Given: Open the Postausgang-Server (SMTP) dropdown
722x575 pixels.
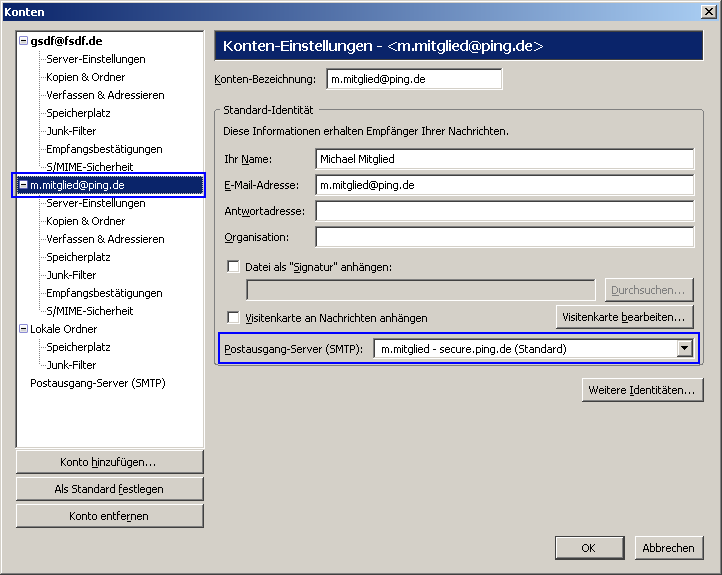Looking at the screenshot, I should coord(685,348).
